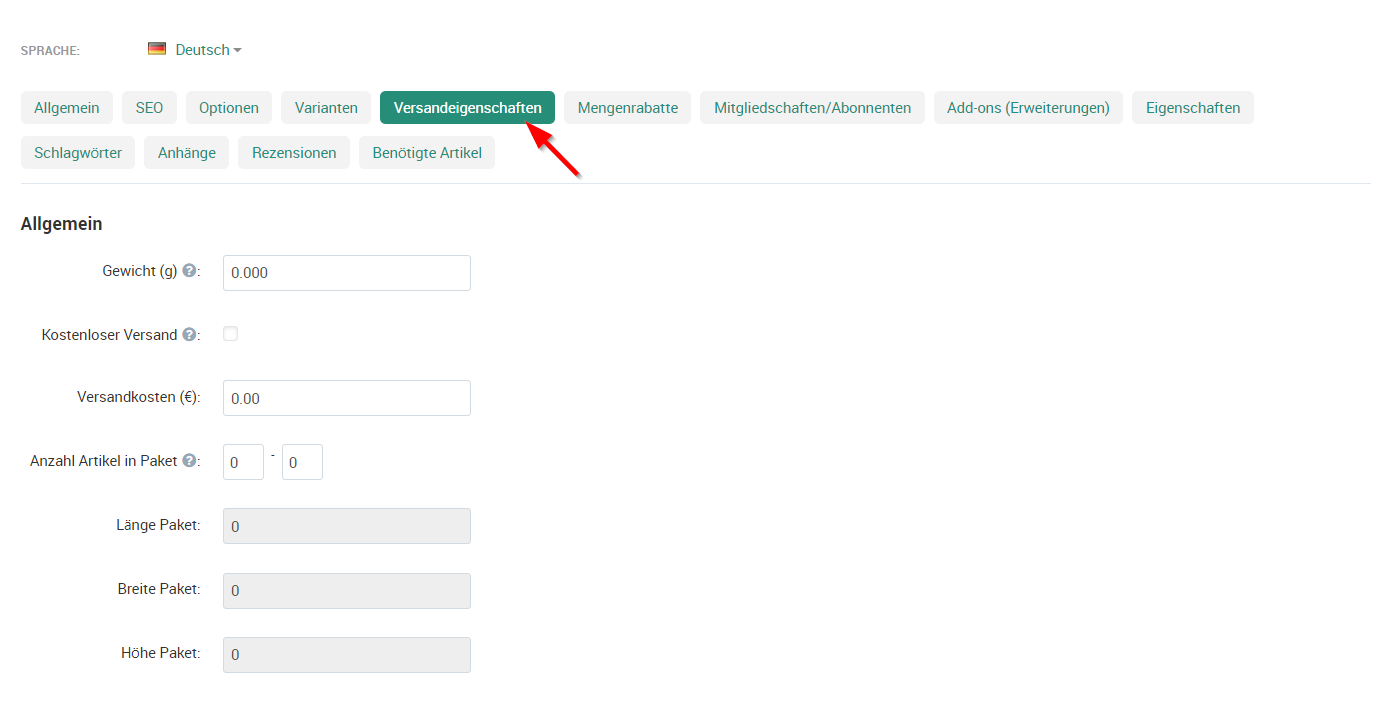This screenshot has width=1389, height=722.
Task: Open the Add-ons (Erweiterungen) tab
Action: [1028, 108]
